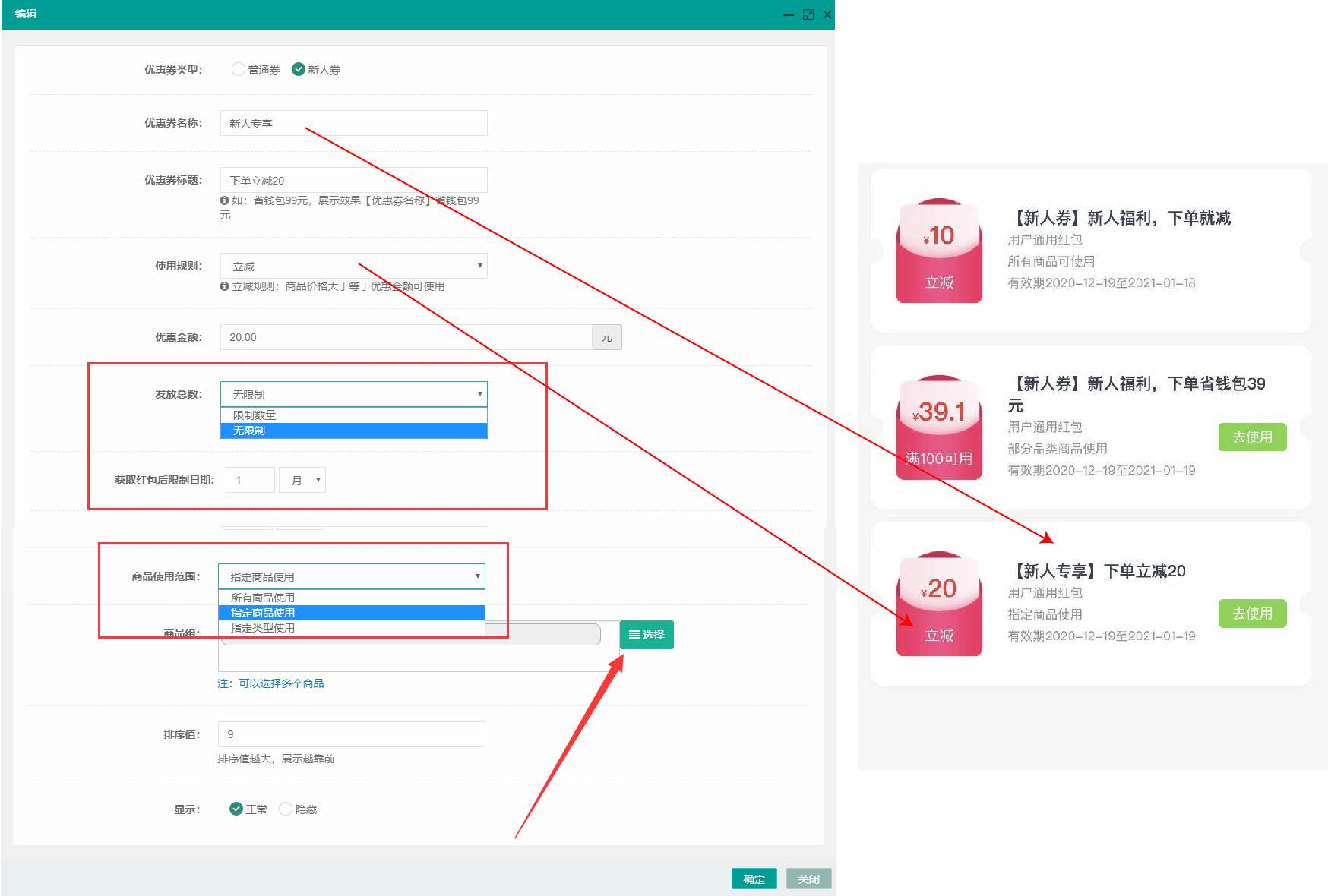Click the 编辑 dialog title
Screen dimensions: 1328x896
pos(26,14)
